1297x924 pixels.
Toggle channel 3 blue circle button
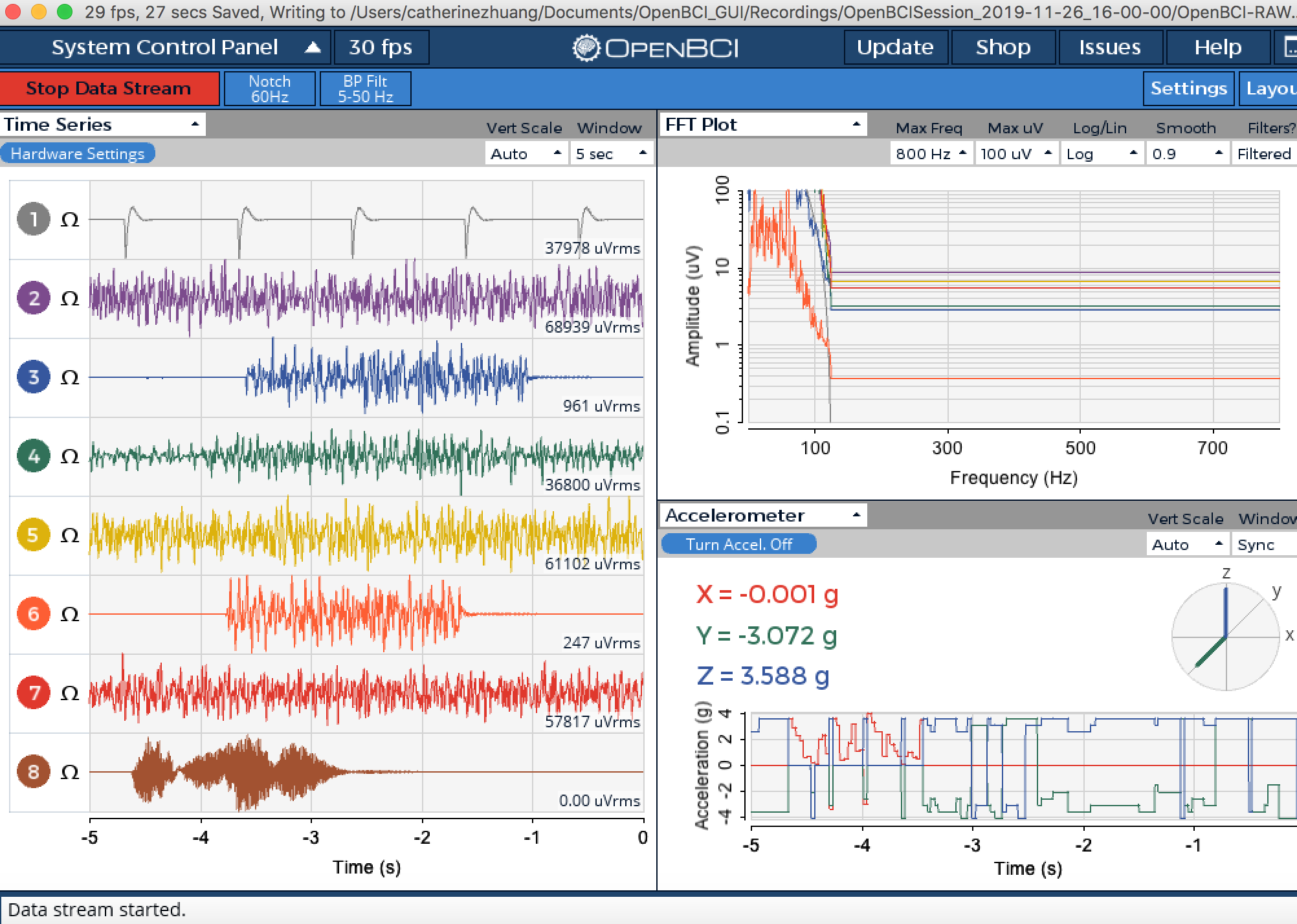click(x=33, y=377)
